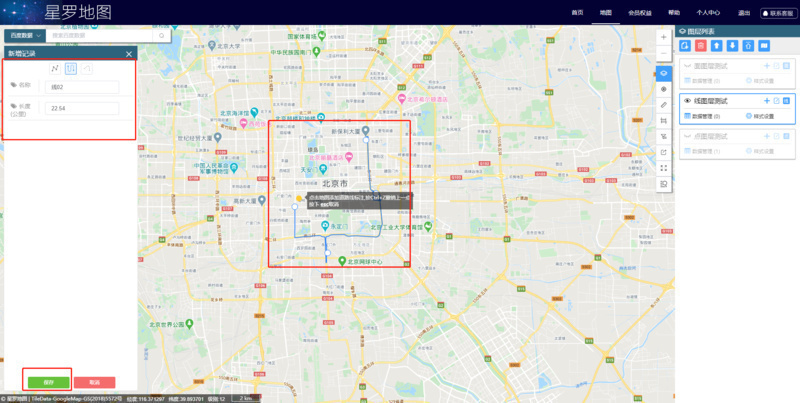Move layer down with the down-arrow icon
800x403 pixels.
[733, 46]
